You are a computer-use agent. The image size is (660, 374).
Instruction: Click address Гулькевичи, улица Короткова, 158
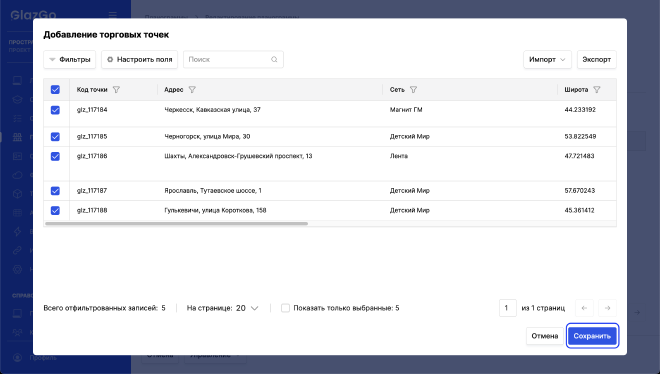click(x=215, y=210)
